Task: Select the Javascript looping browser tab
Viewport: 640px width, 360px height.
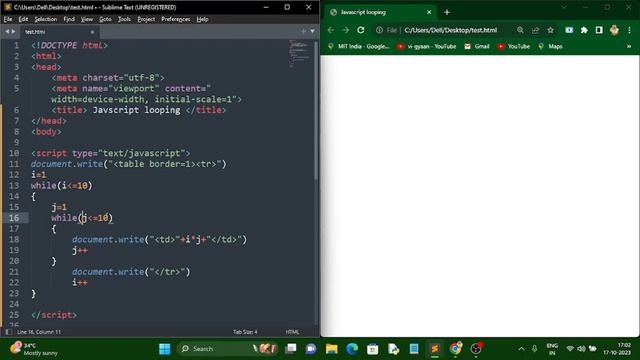Action: click(x=380, y=12)
